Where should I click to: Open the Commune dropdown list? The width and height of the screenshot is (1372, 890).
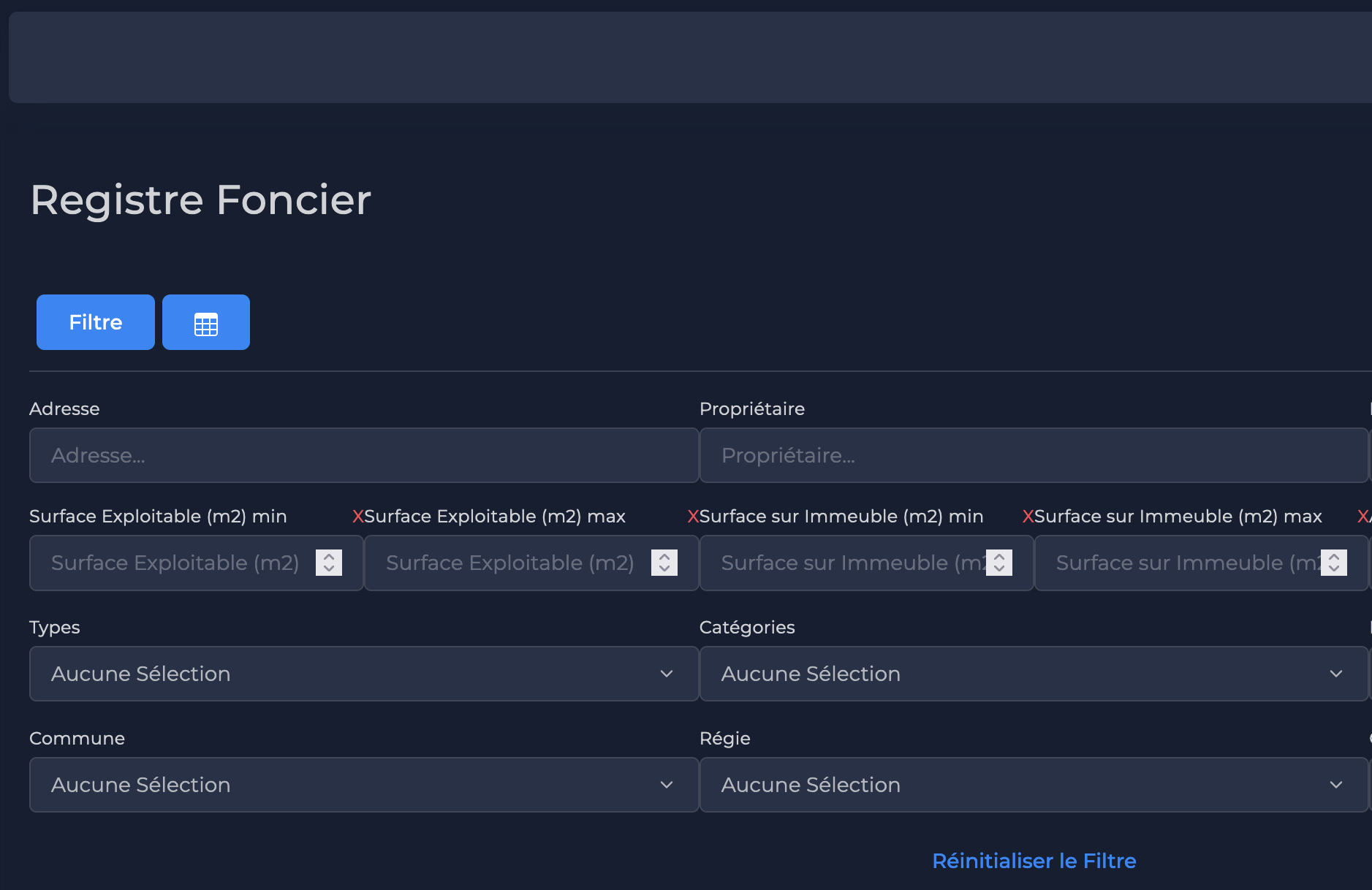(x=363, y=785)
